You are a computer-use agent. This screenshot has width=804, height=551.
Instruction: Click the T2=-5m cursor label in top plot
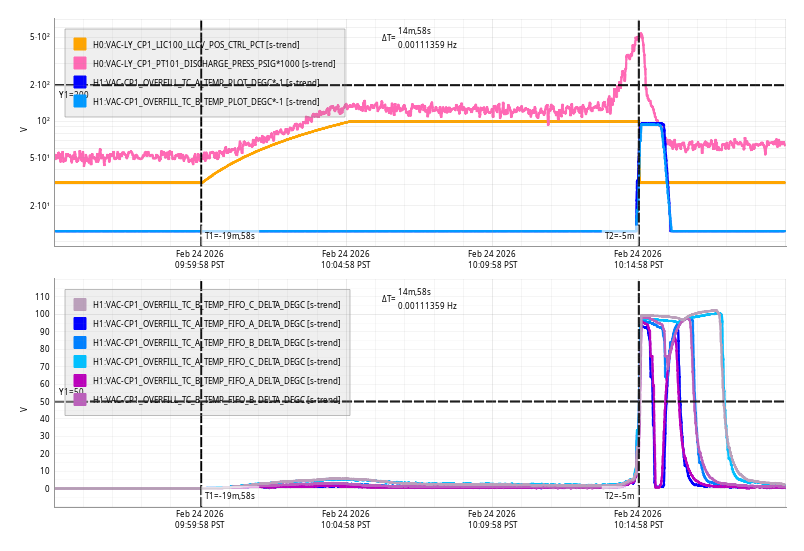point(619,236)
